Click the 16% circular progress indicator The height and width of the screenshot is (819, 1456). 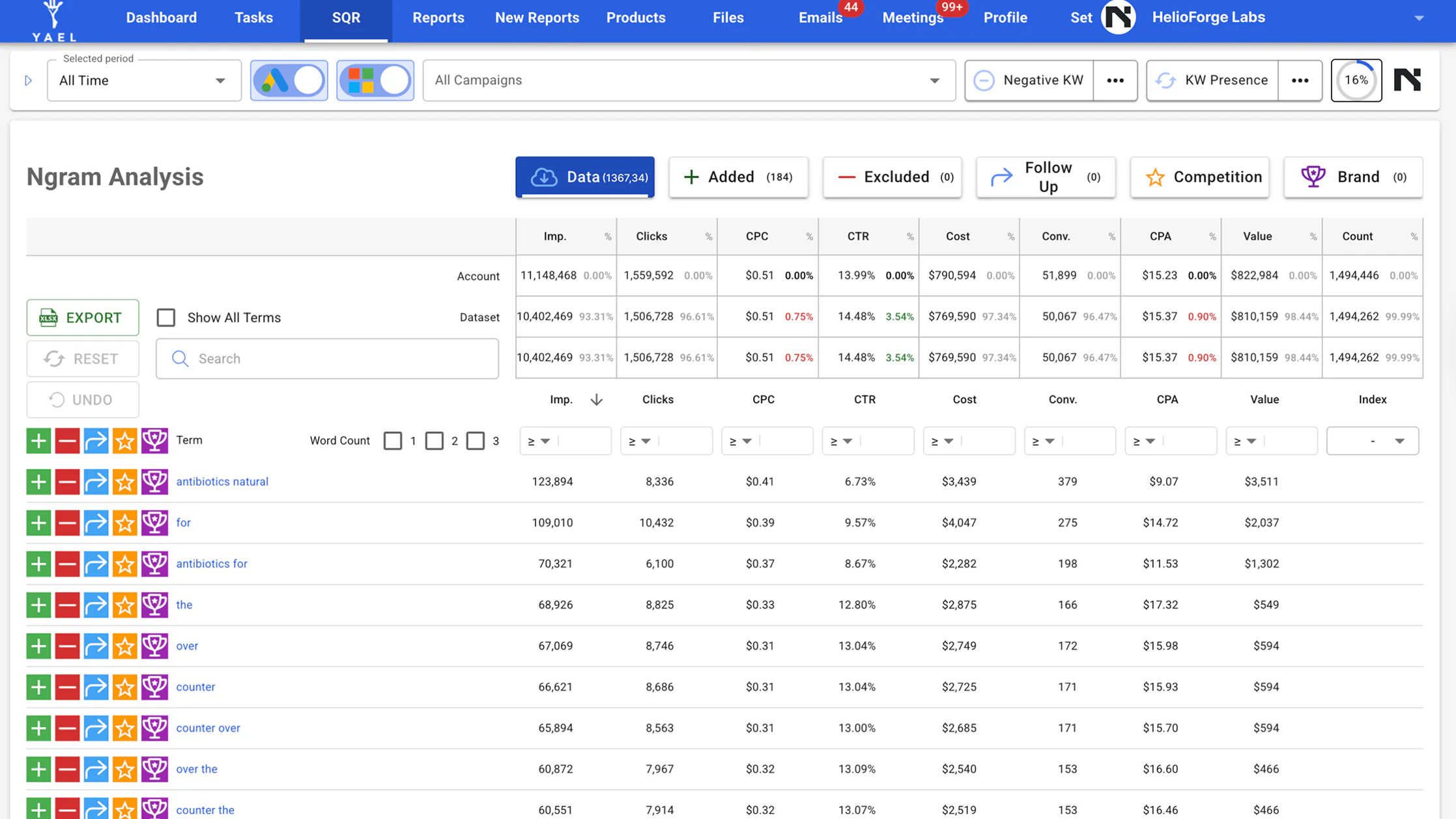click(1356, 80)
